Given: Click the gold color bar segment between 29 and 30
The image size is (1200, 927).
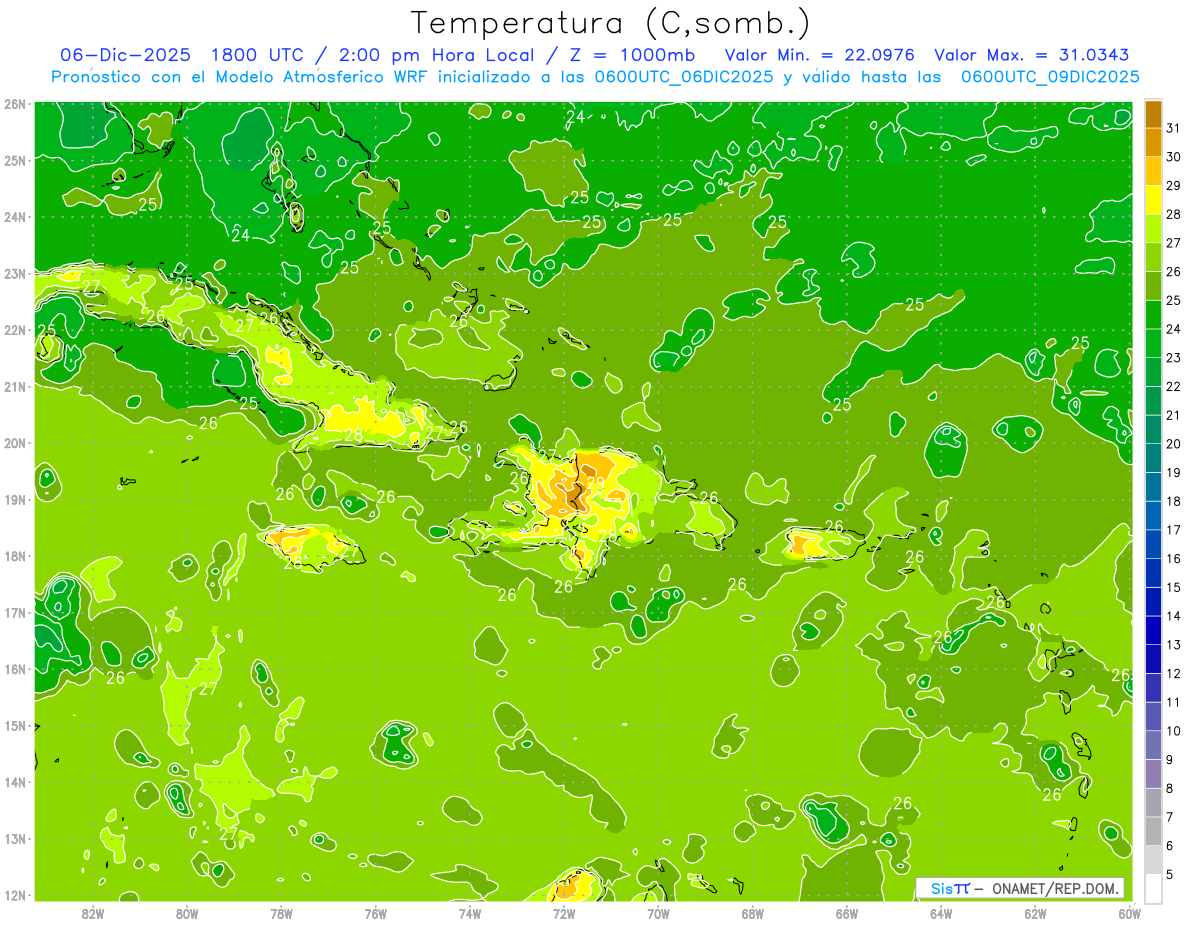Looking at the screenshot, I should click(1153, 172).
